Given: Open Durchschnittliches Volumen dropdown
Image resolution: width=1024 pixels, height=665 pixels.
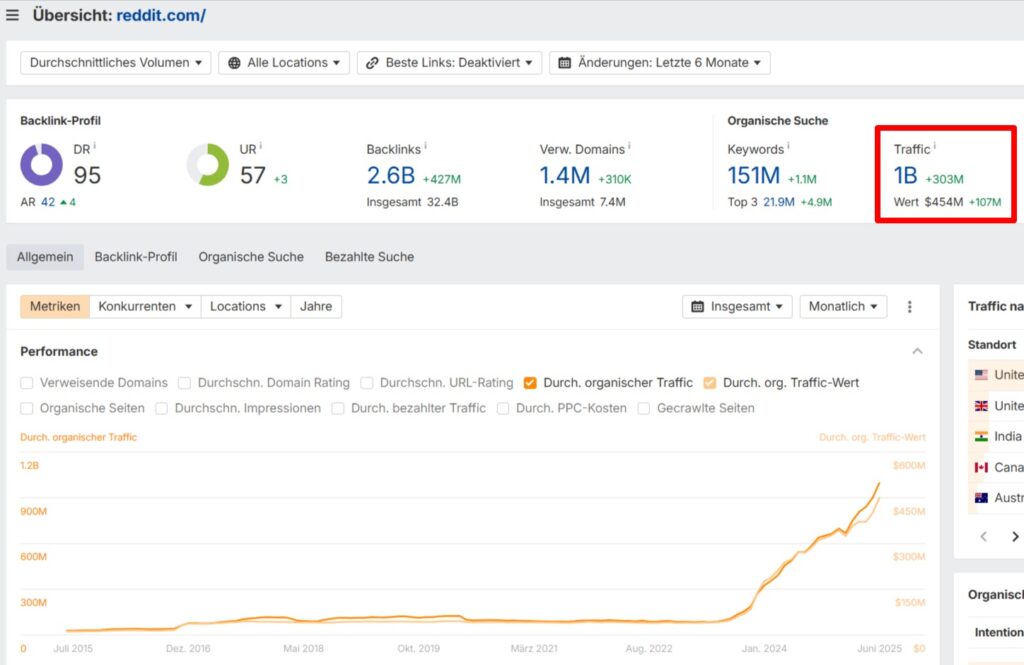Looking at the screenshot, I should pyautogui.click(x=116, y=63).
